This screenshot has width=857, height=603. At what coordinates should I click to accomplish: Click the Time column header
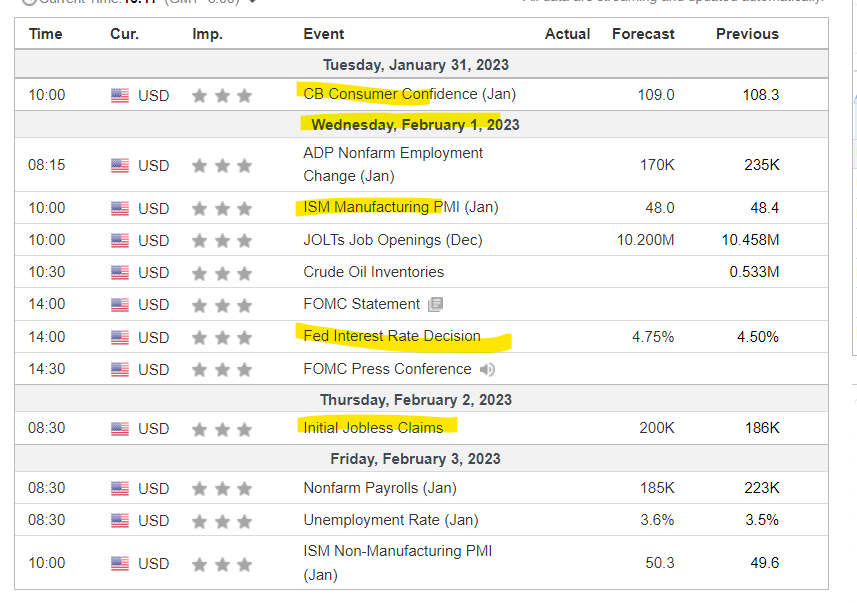click(45, 34)
